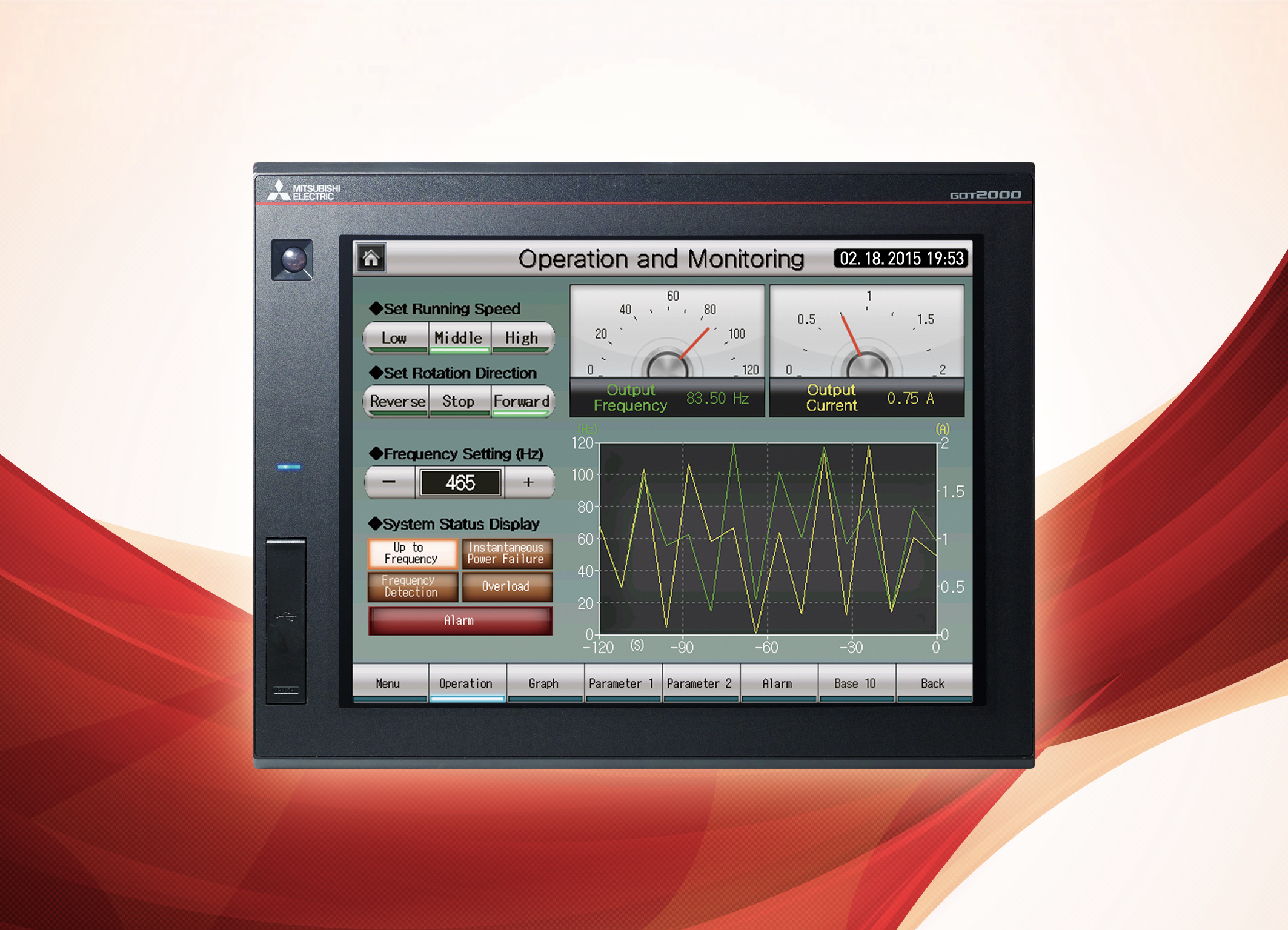1288x930 pixels.
Task: Enable High running speed
Action: point(522,338)
